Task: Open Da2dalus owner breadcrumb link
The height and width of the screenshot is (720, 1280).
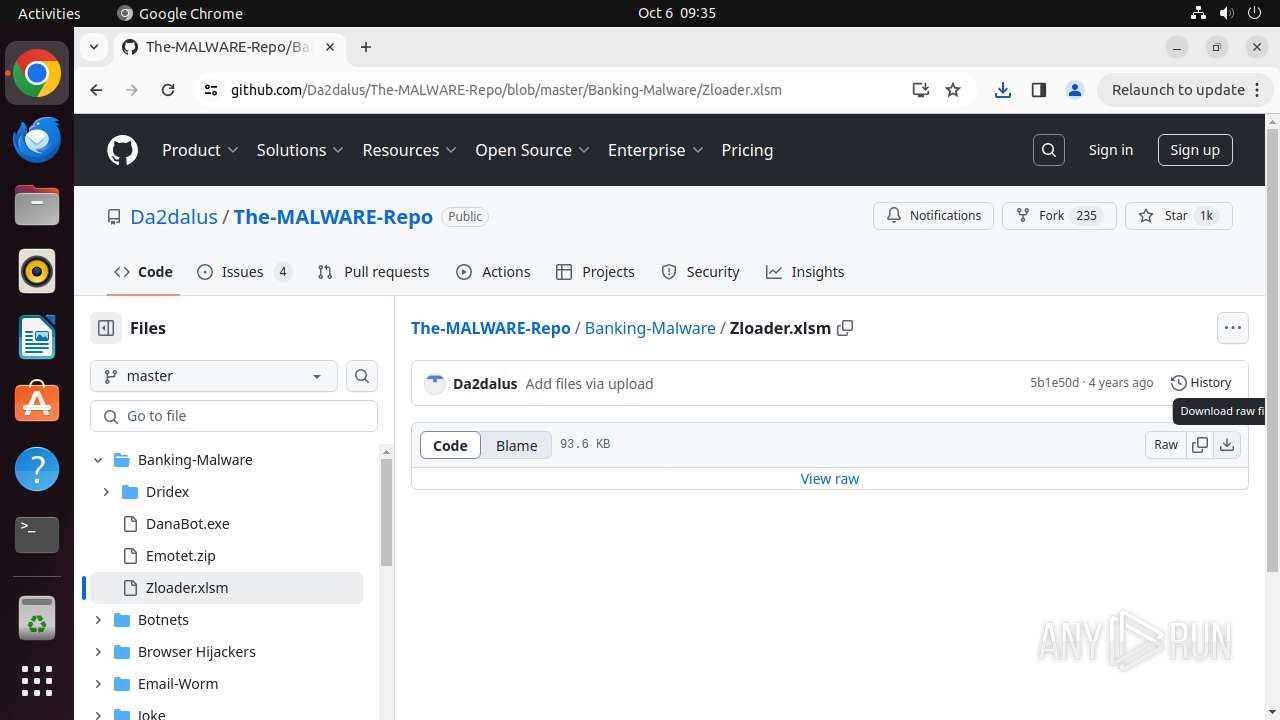Action: [x=174, y=217]
